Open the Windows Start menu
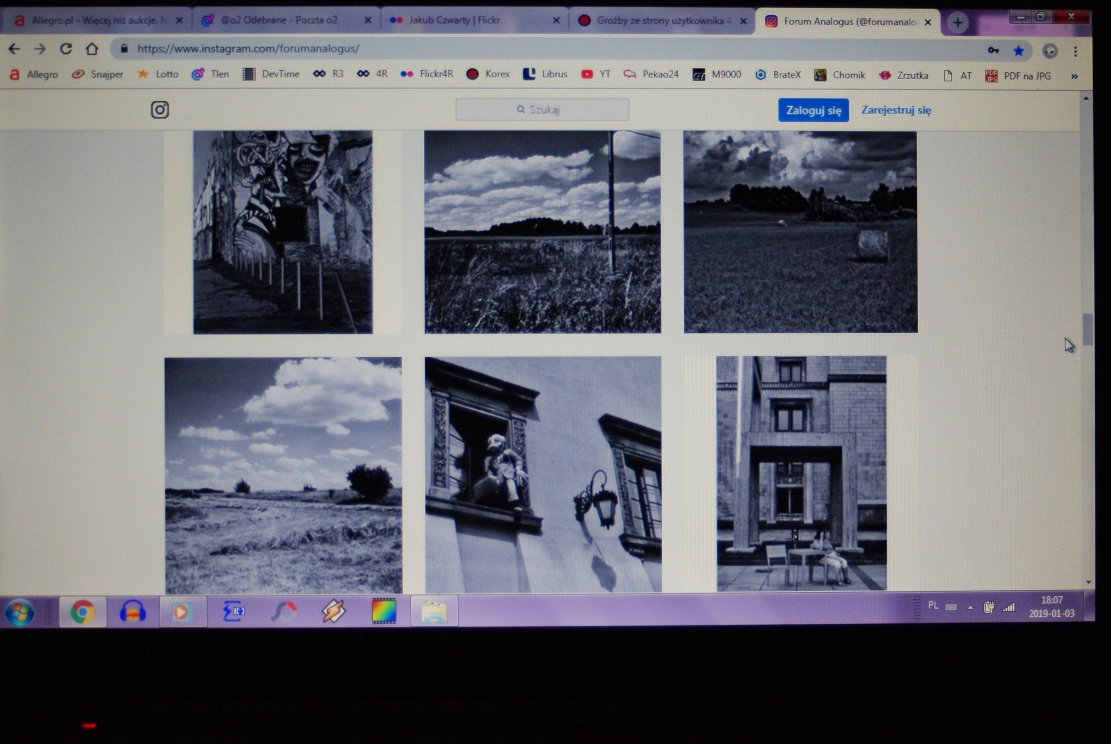 point(20,611)
